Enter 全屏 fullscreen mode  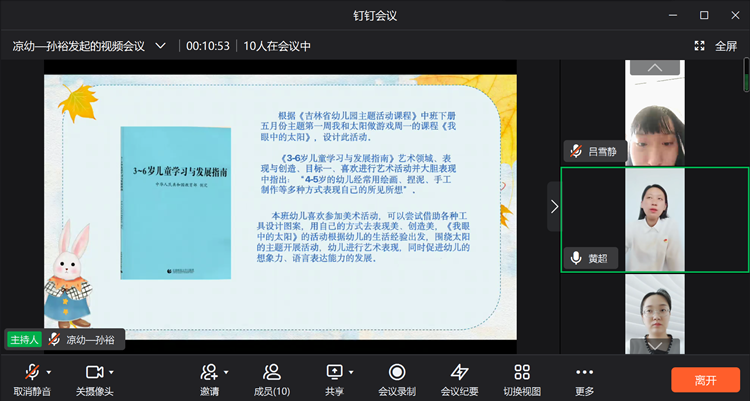726,46
